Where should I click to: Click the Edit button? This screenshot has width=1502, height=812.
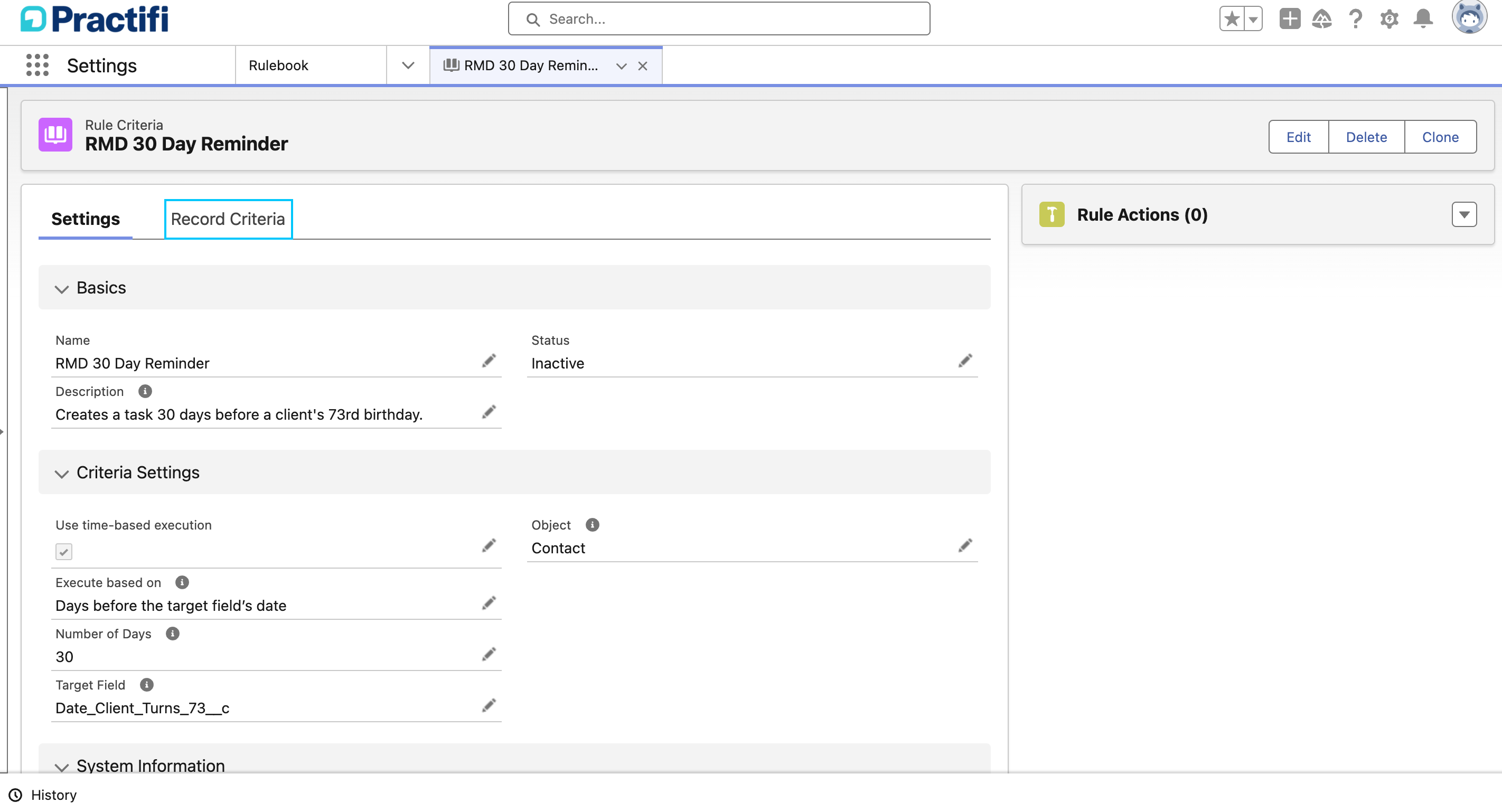1299,137
